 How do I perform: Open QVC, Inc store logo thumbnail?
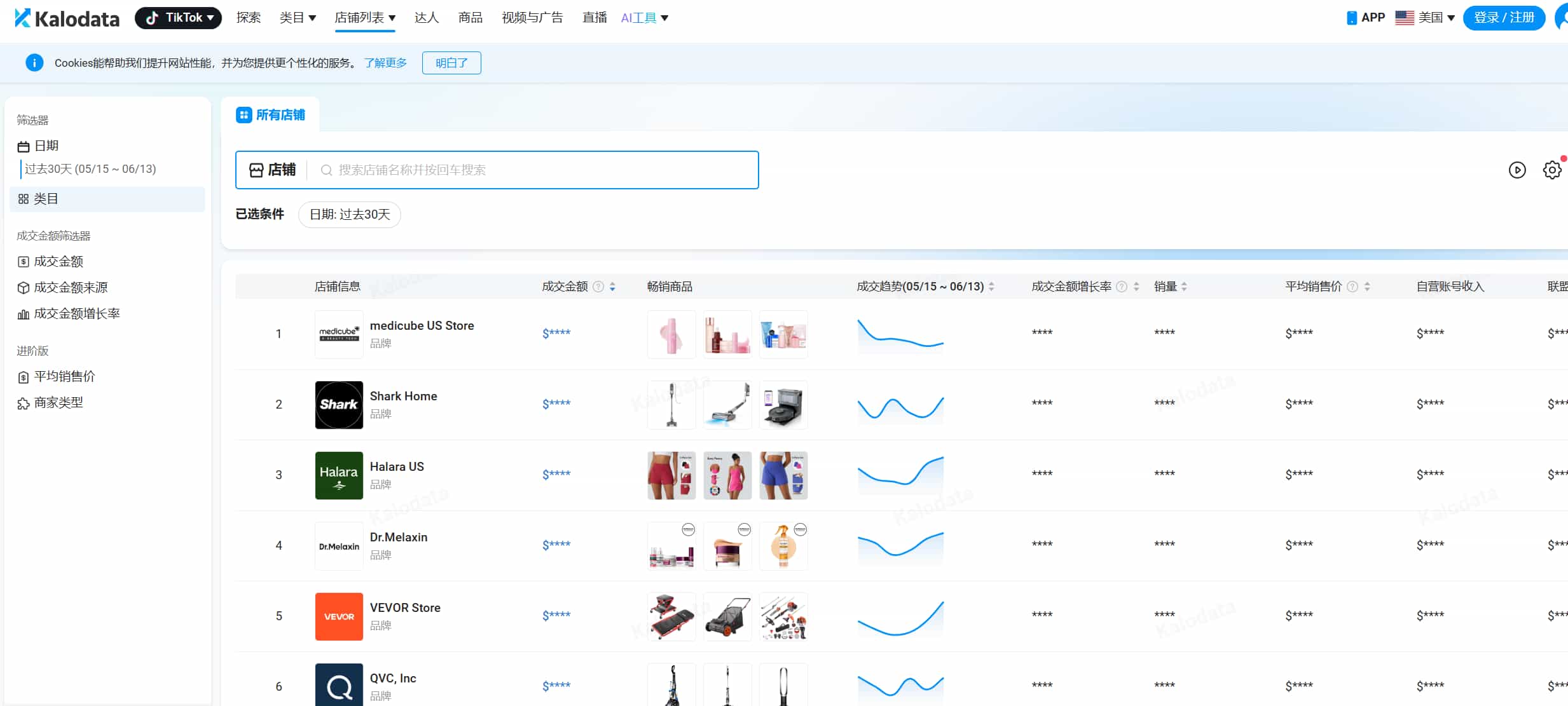(339, 685)
